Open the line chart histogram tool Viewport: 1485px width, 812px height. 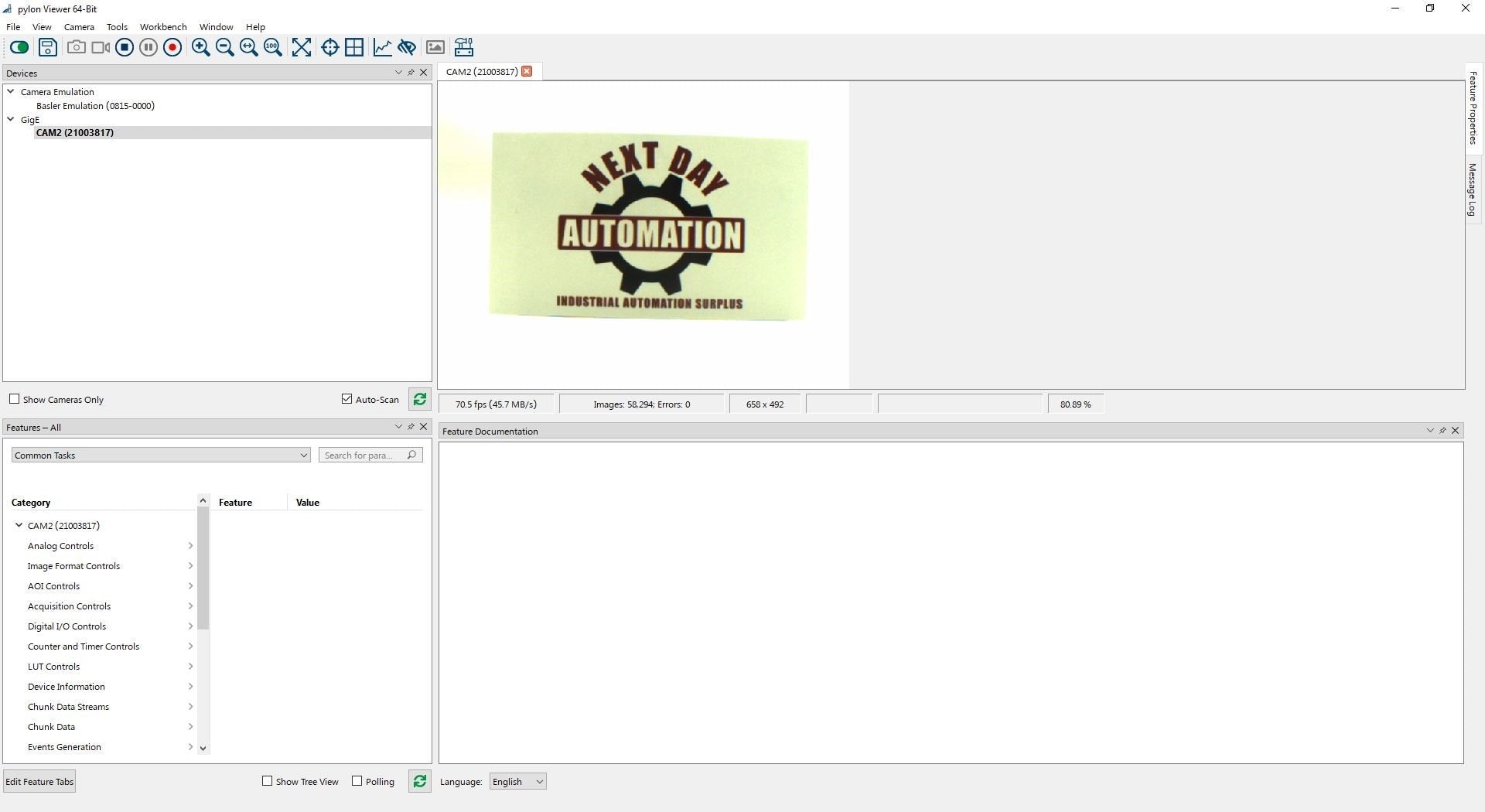(x=382, y=47)
